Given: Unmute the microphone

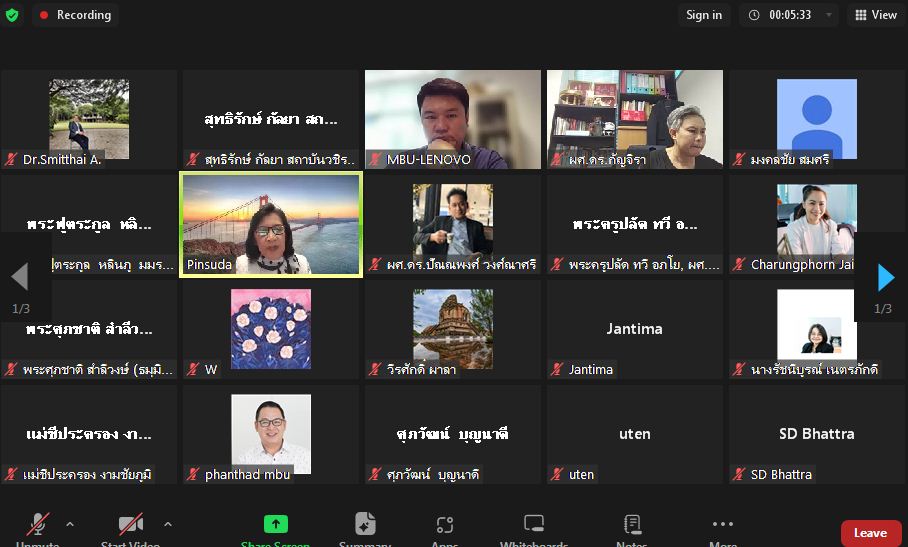Looking at the screenshot, I should 38,526.
